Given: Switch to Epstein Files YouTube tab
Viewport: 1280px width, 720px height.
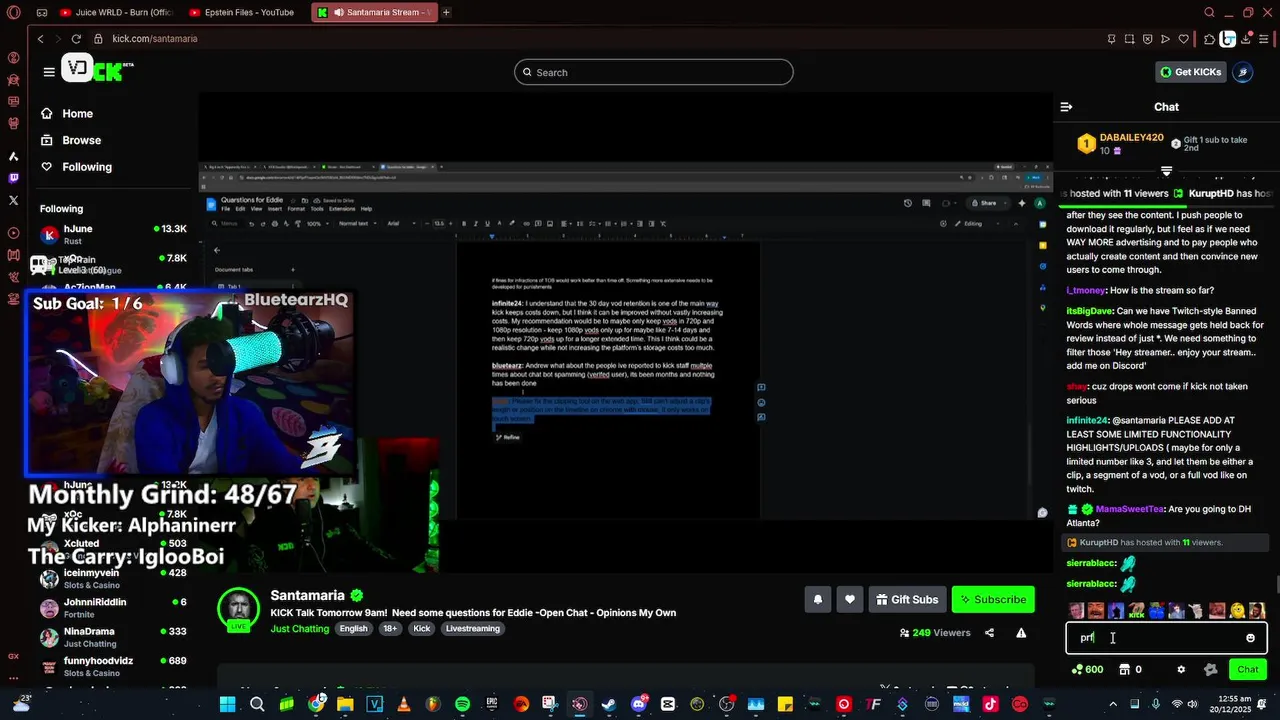Looking at the screenshot, I should [244, 12].
